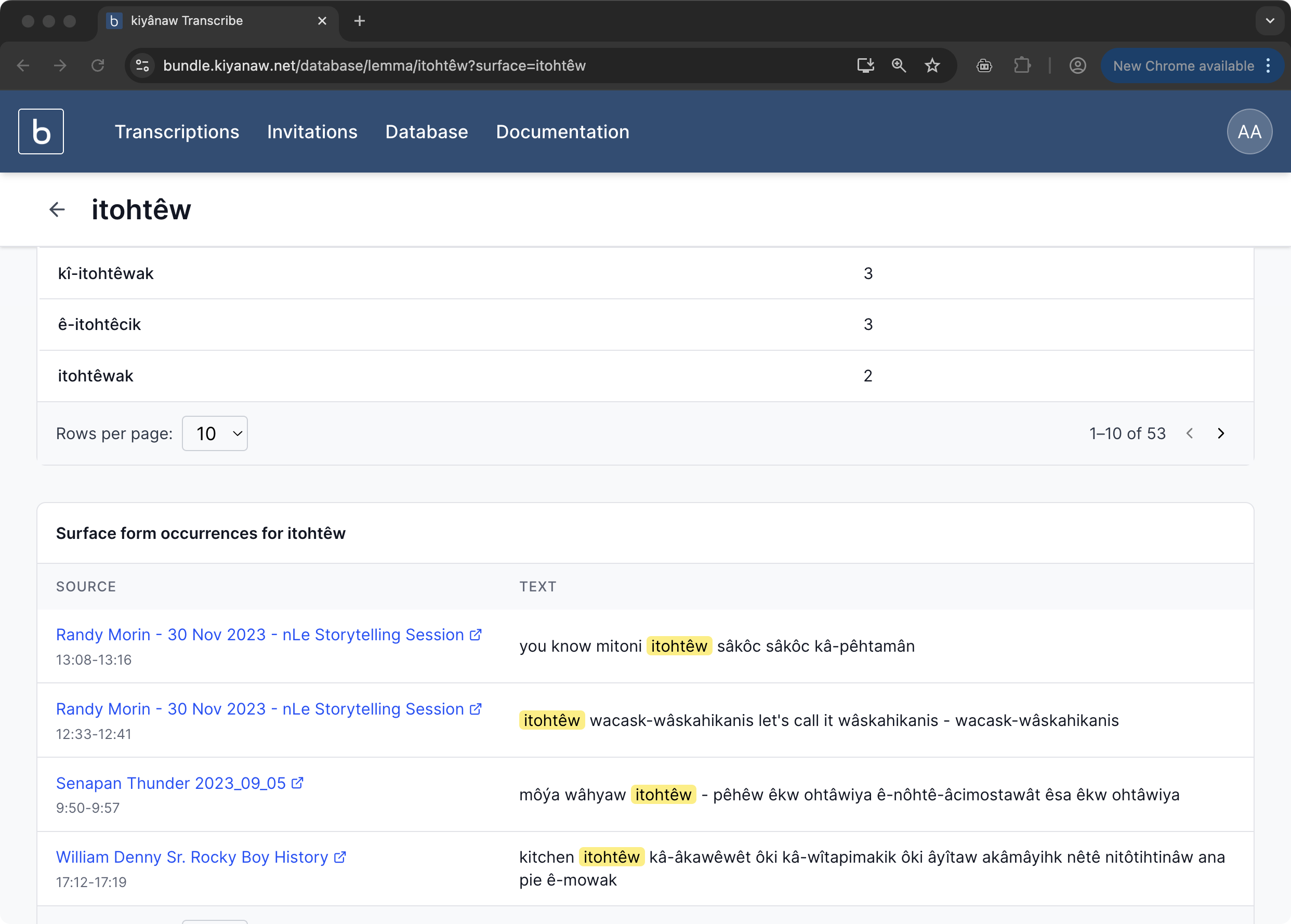This screenshot has width=1291, height=924.
Task: Open the Rows per page dropdown
Action: pos(215,433)
